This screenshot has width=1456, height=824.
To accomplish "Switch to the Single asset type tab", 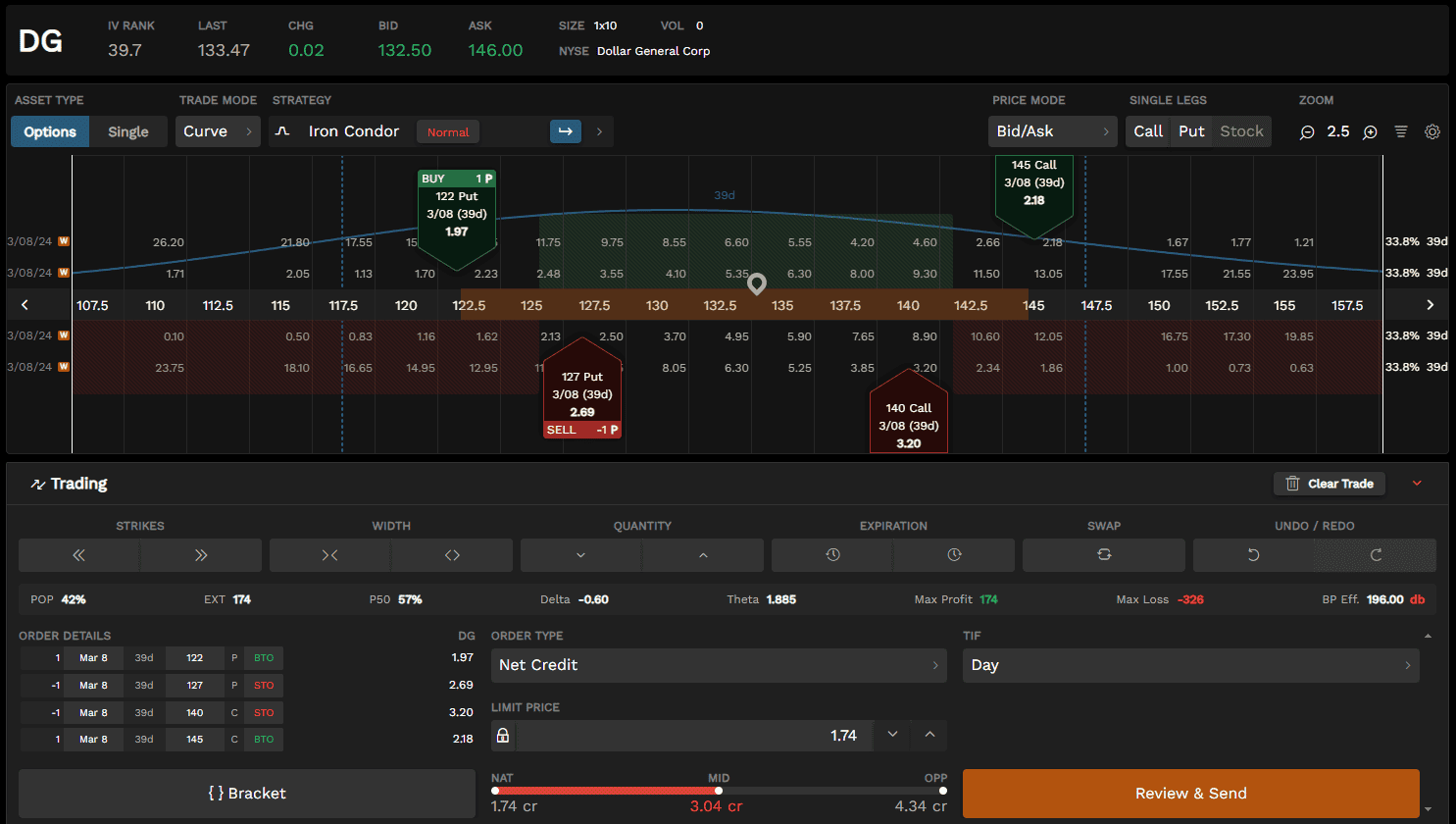I will (x=128, y=132).
